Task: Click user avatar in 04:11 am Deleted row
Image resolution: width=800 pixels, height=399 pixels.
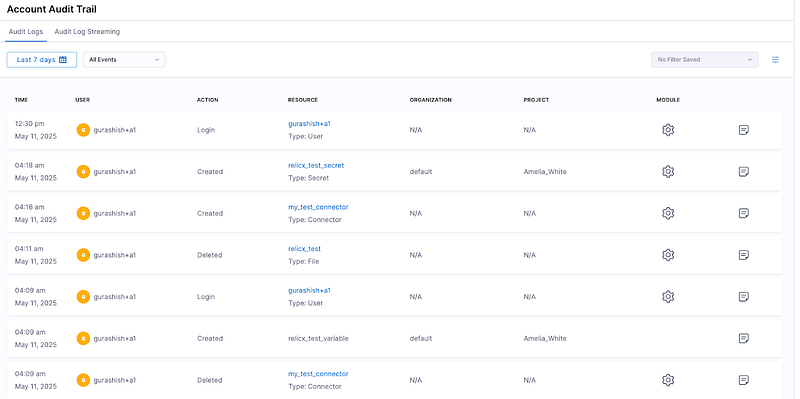Action: click(83, 255)
